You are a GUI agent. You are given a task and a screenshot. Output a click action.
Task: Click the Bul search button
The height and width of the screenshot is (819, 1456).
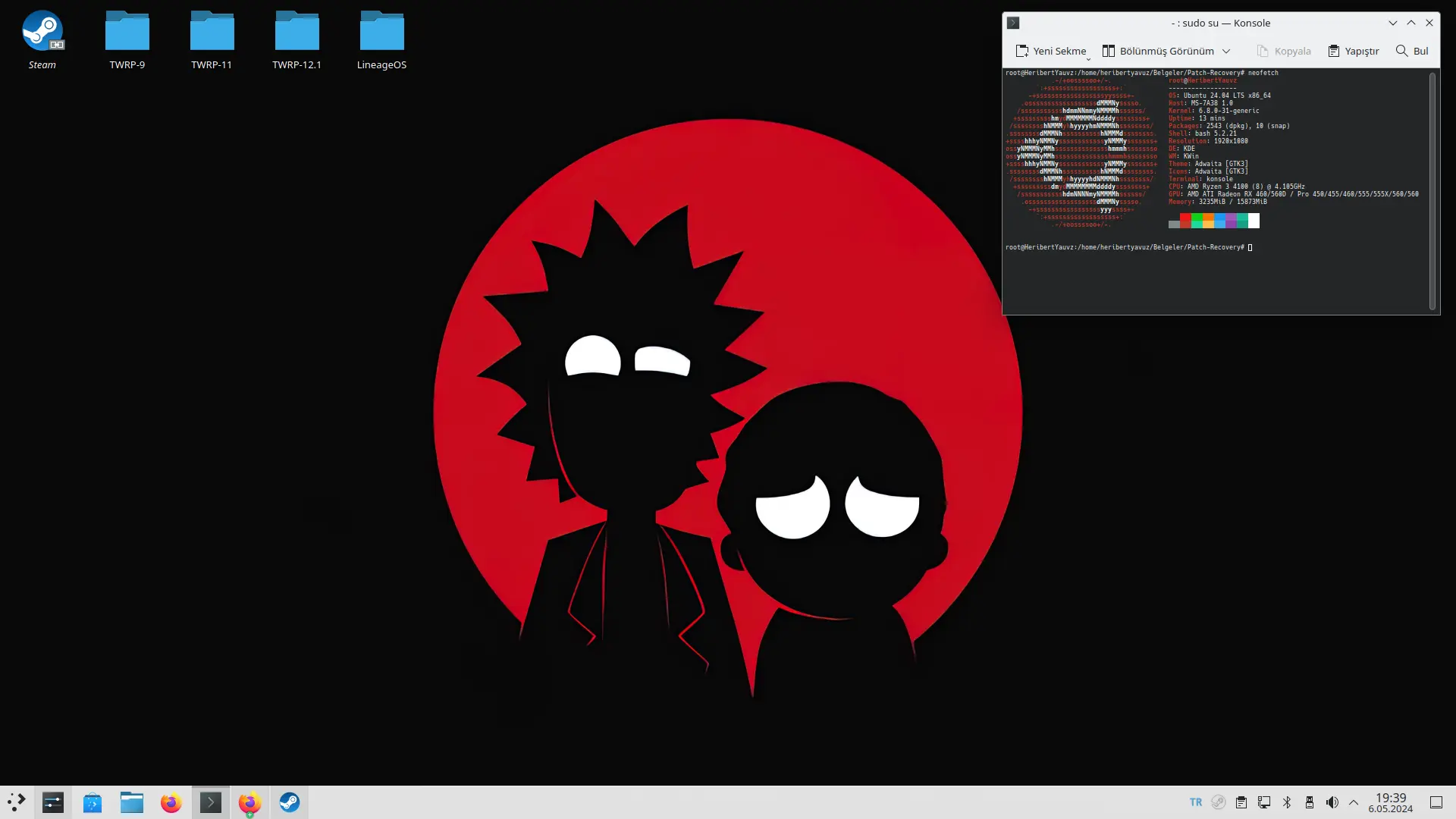(1412, 51)
